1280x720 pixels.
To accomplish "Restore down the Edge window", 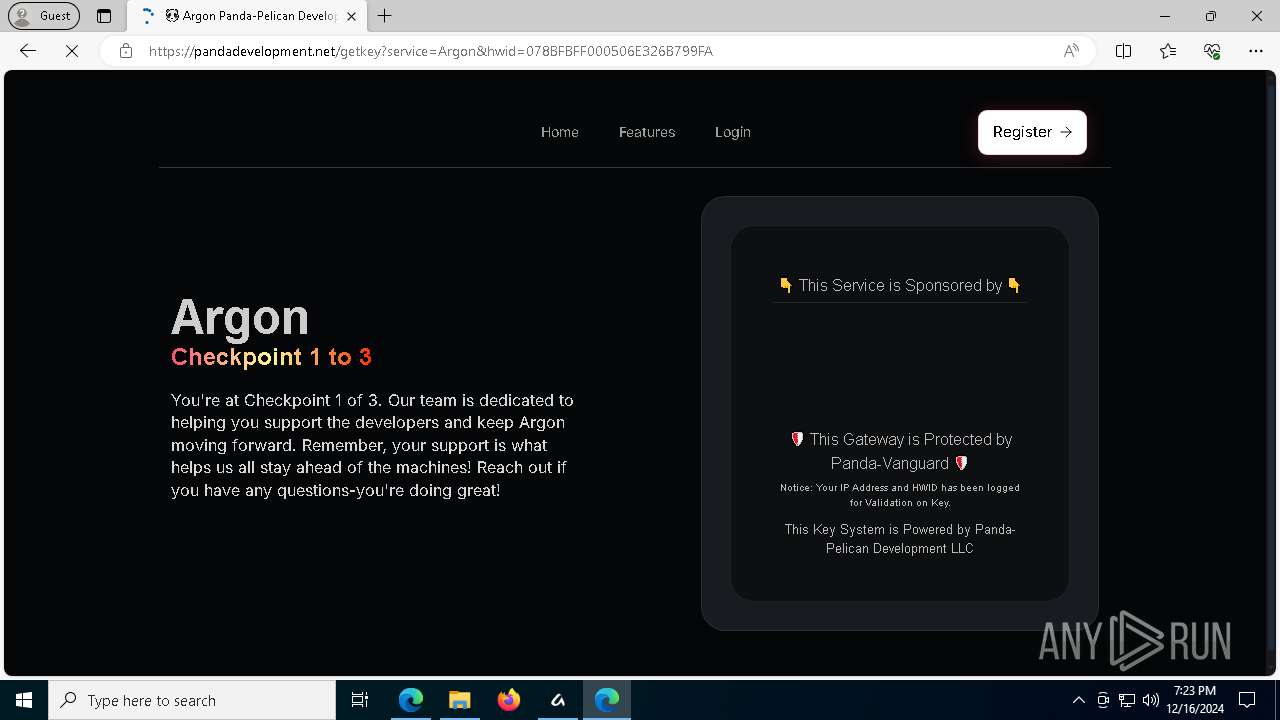I will [x=1211, y=16].
